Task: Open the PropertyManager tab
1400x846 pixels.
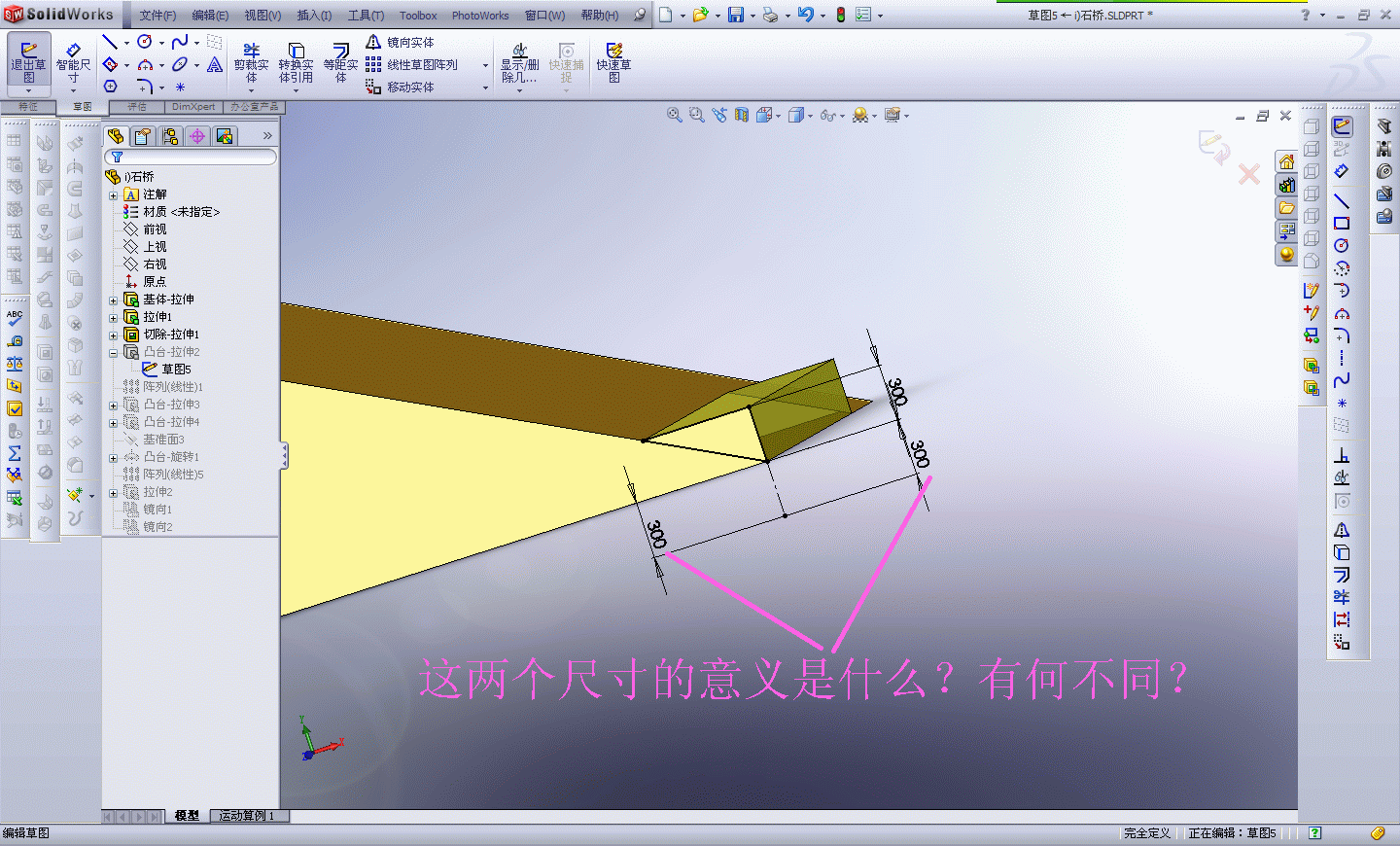Action: [143, 136]
